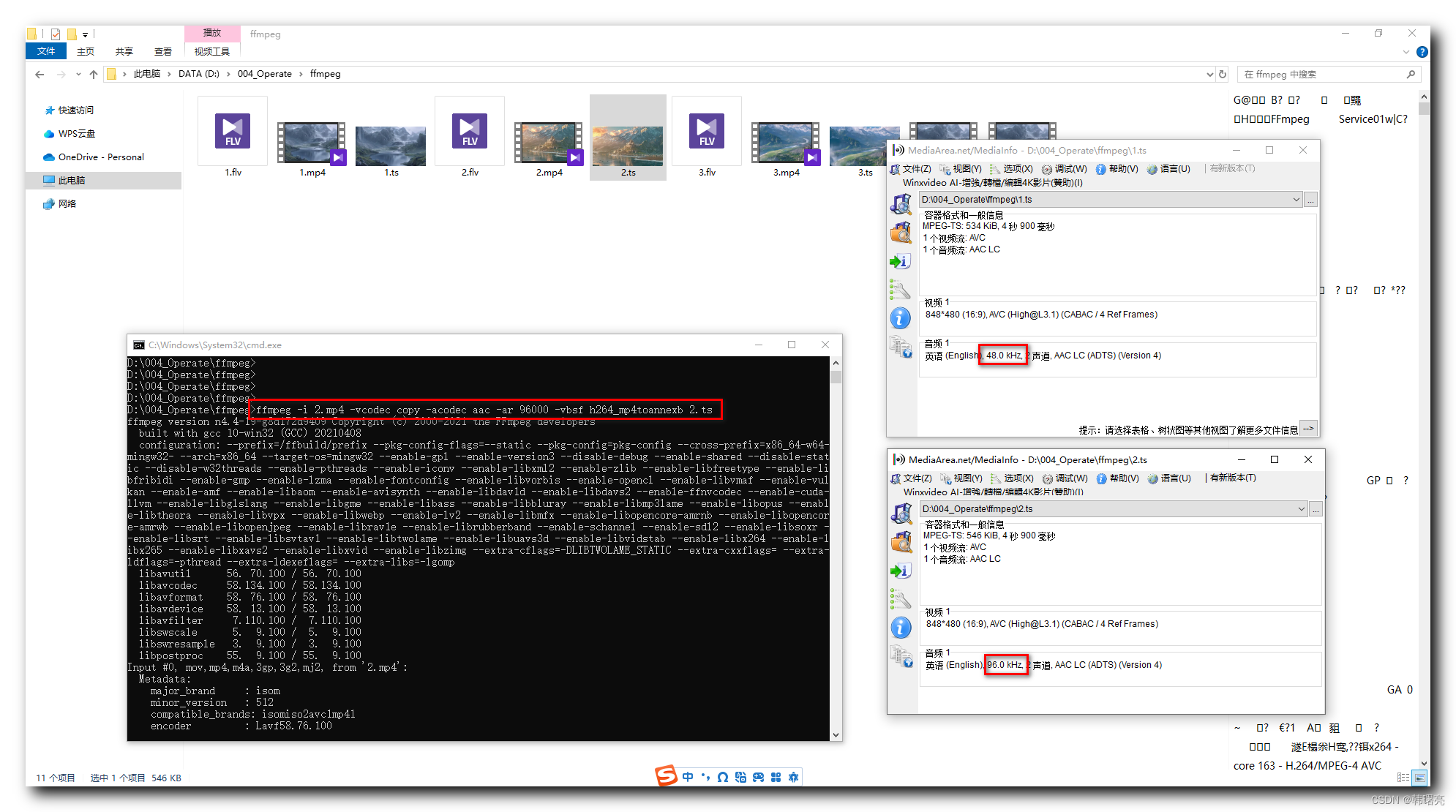The height and width of the screenshot is (812, 1456).
Task: Open the Explorer help icon
Action: [1422, 52]
